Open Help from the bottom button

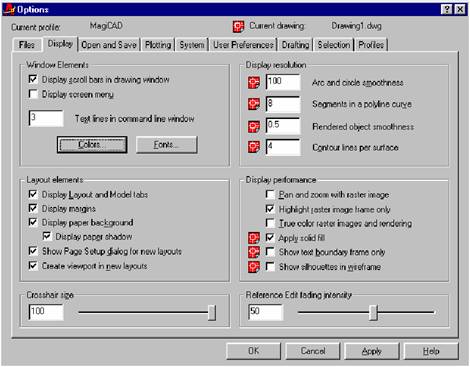click(431, 351)
